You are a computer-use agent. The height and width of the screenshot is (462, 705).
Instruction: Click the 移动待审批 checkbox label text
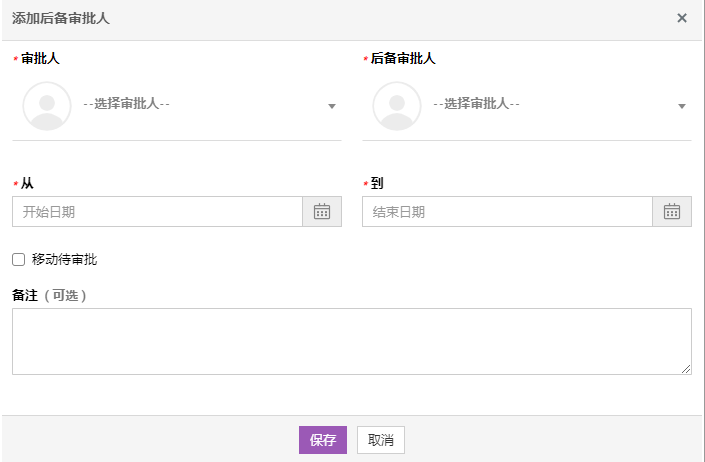tap(65, 260)
